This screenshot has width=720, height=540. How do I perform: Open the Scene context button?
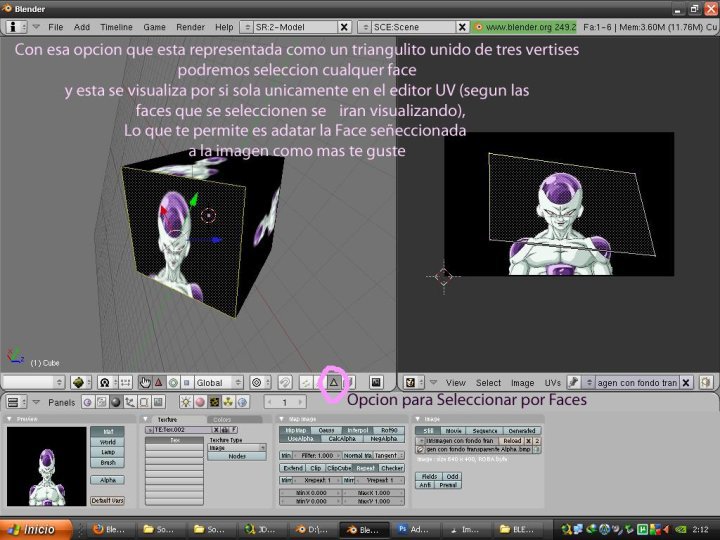click(x=158, y=402)
